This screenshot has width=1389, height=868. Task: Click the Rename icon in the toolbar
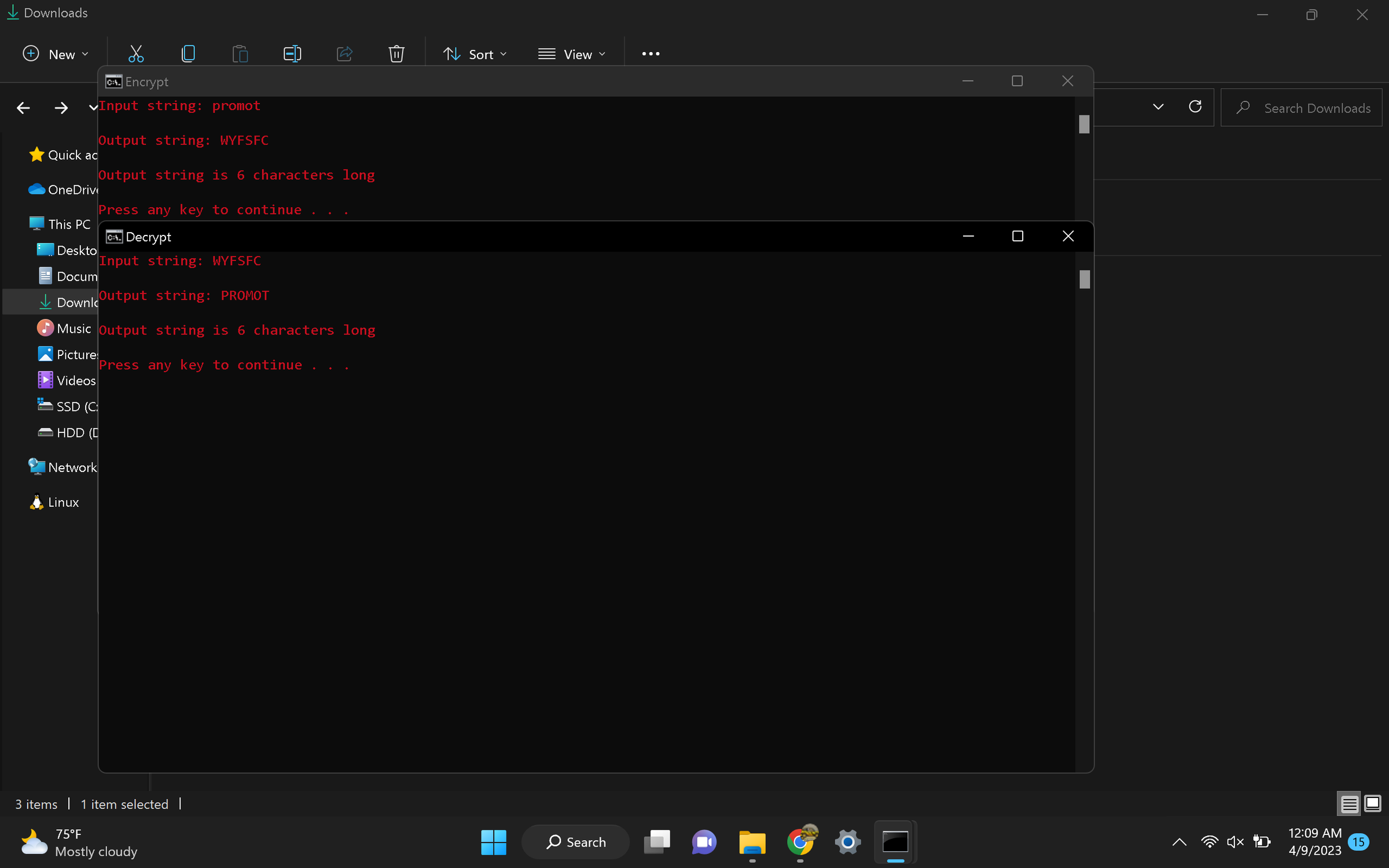[292, 53]
